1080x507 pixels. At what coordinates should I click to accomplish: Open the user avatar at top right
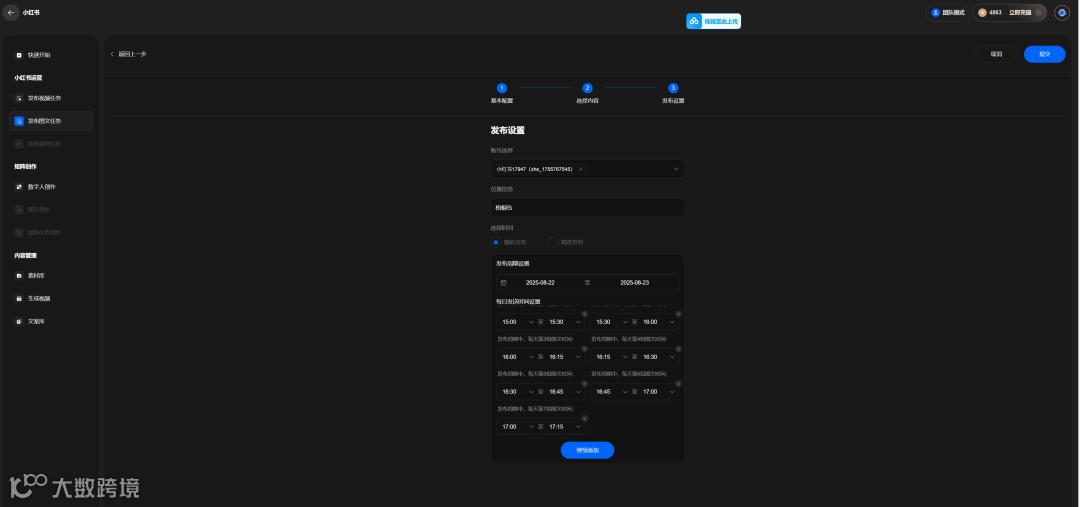(x=1061, y=12)
